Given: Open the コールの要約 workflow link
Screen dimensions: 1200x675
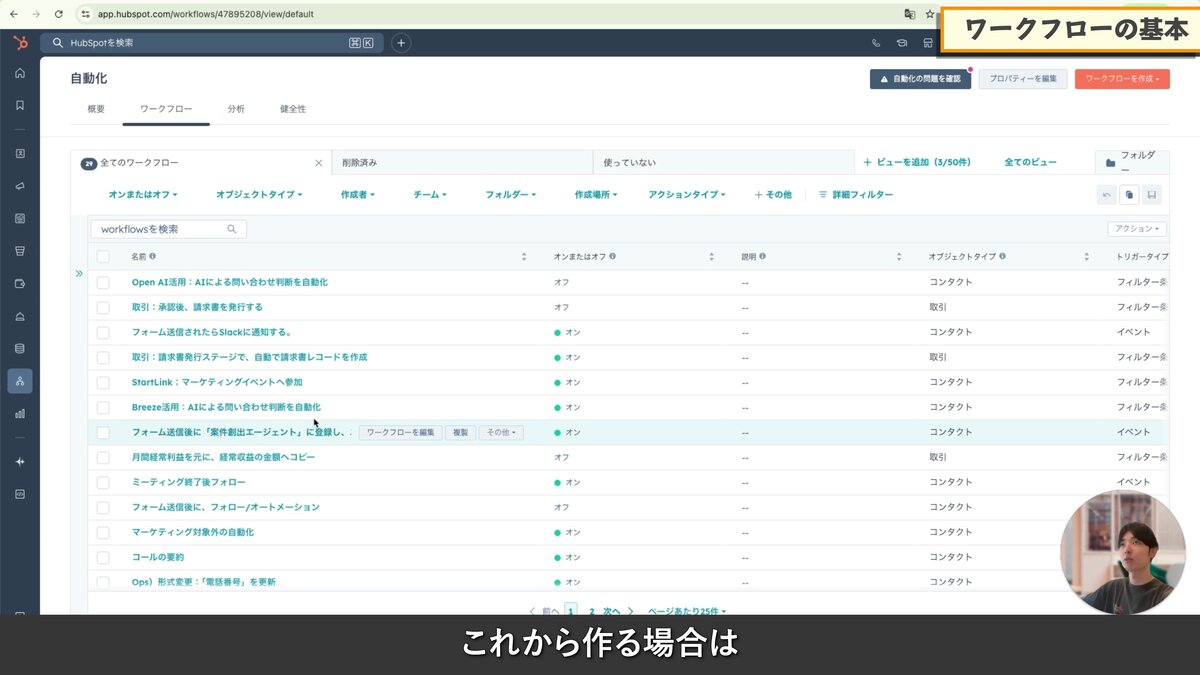Looking at the screenshot, I should [158, 557].
